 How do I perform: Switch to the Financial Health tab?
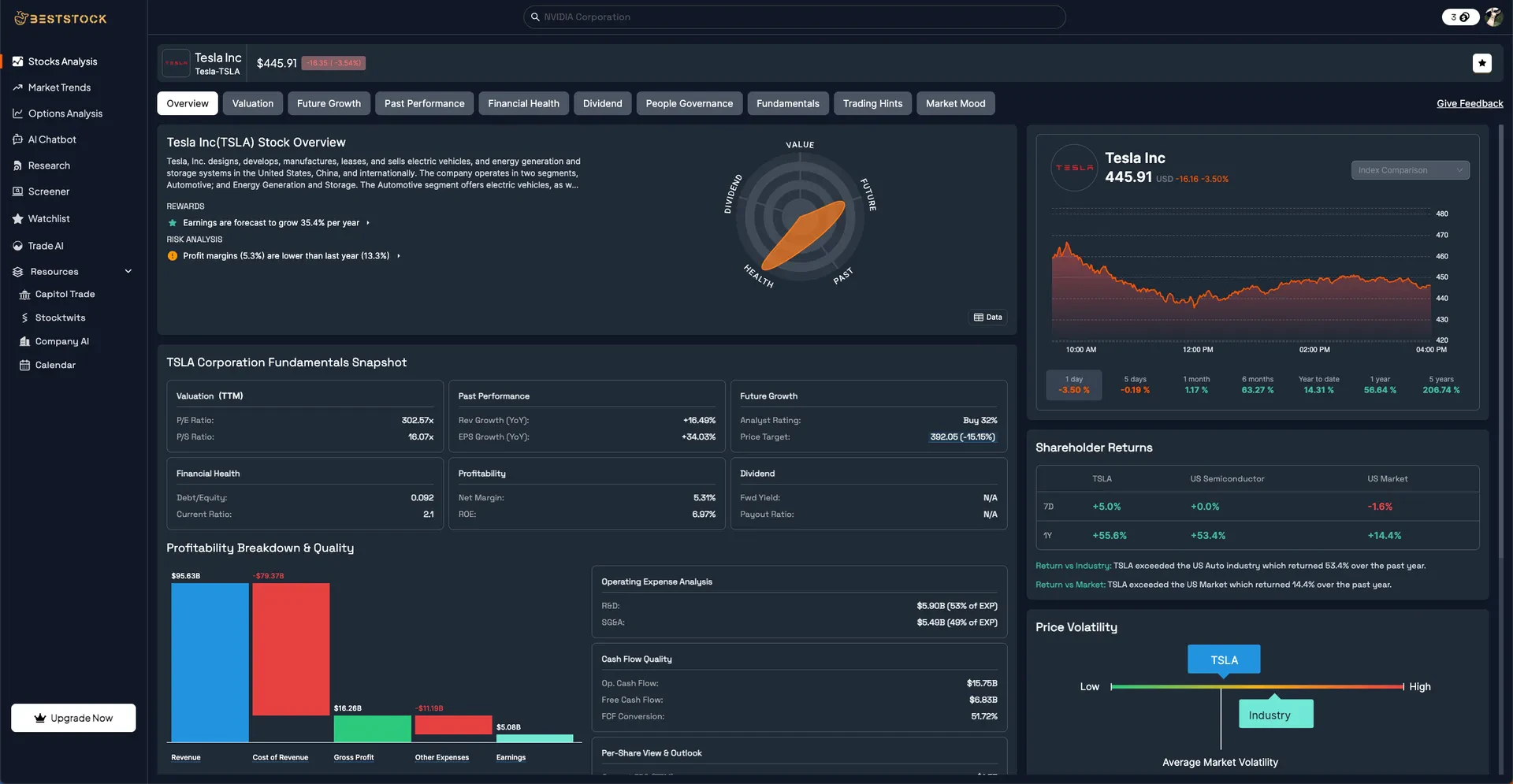[523, 103]
